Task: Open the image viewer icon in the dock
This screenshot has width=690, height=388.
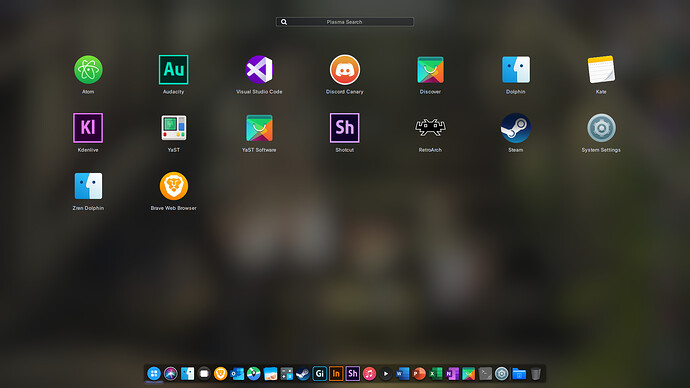Action: click(270, 374)
